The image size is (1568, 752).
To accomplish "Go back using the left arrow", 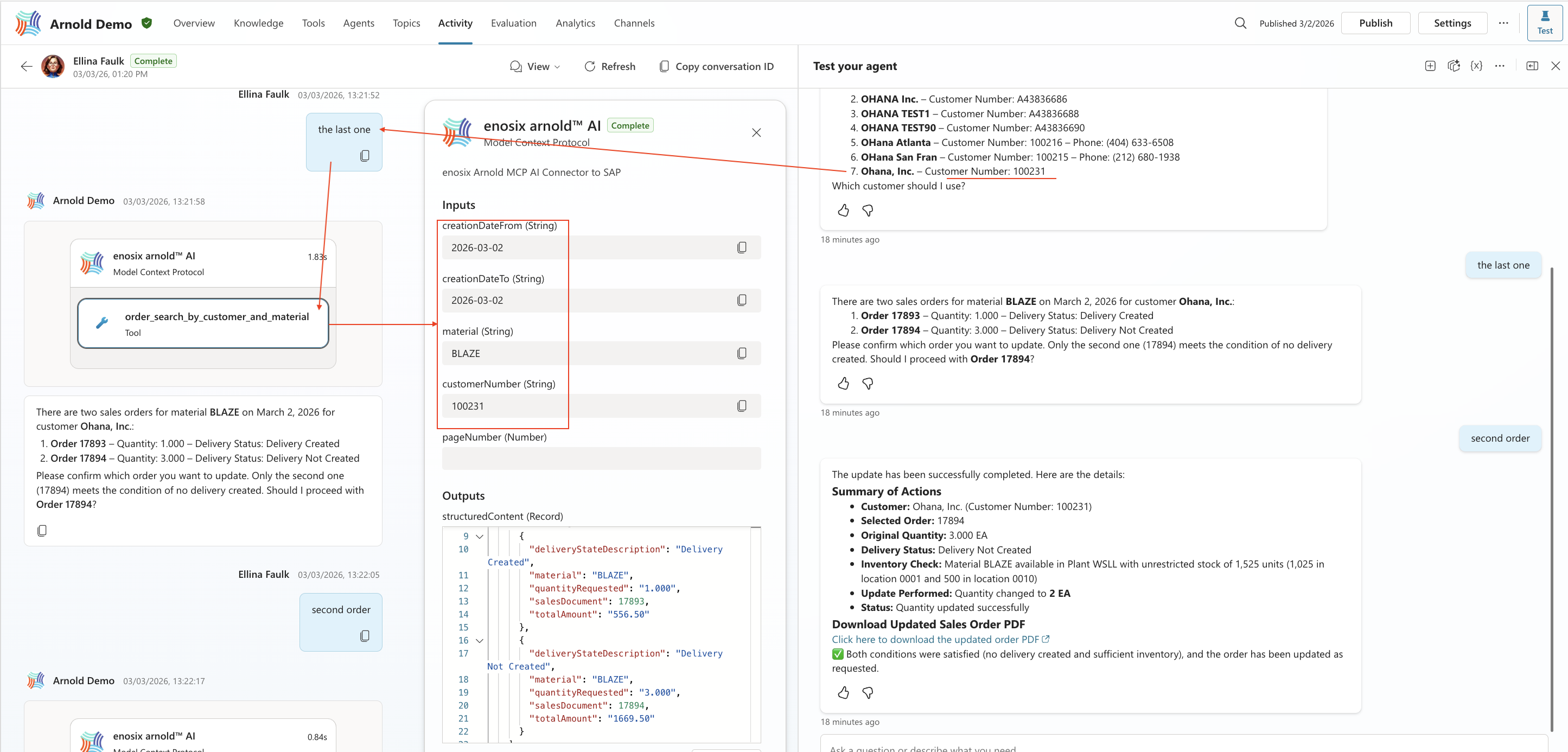I will point(26,66).
